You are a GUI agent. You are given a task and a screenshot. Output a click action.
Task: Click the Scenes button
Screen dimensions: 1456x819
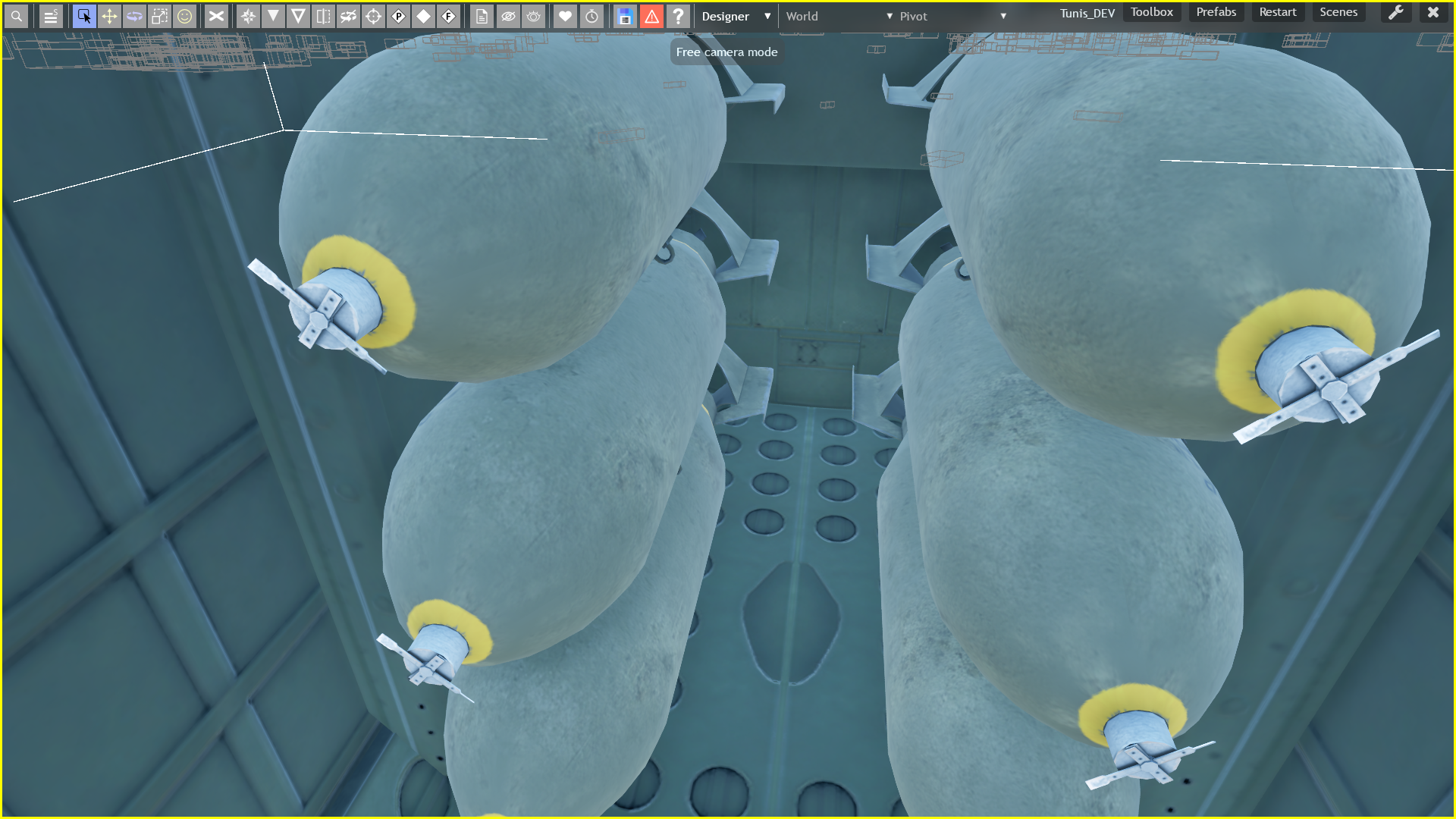[x=1338, y=12]
